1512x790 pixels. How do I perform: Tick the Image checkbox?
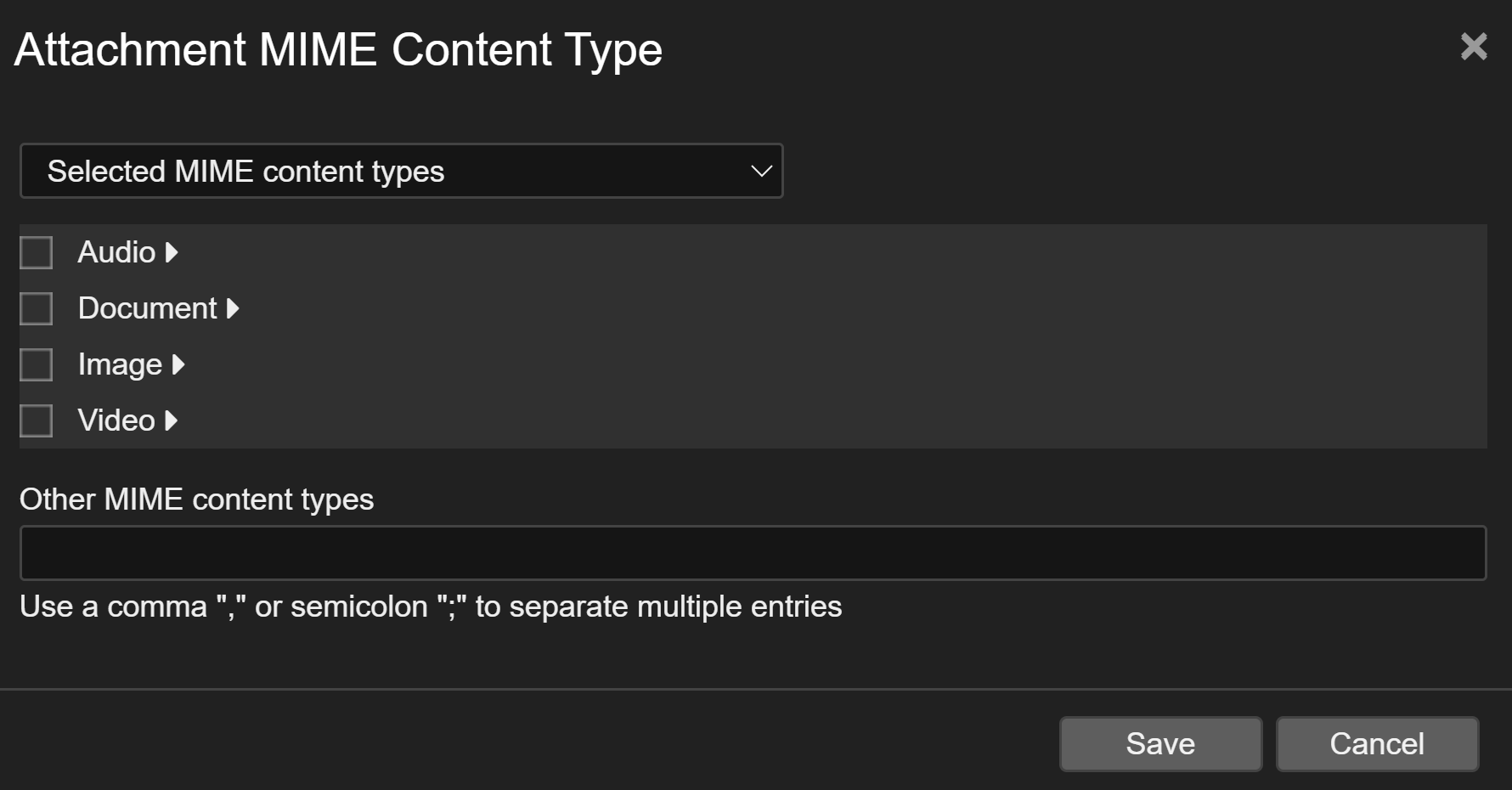tap(37, 364)
